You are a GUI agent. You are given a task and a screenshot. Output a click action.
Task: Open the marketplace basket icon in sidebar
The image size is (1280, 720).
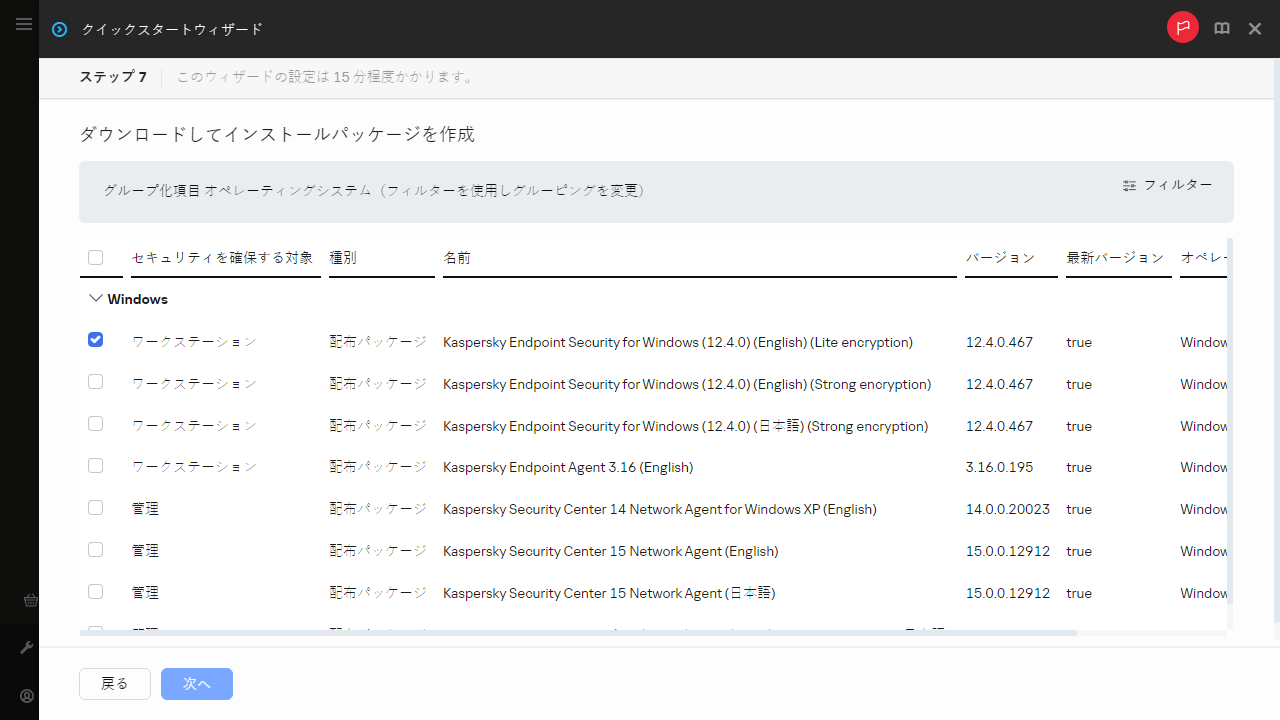(x=29, y=600)
